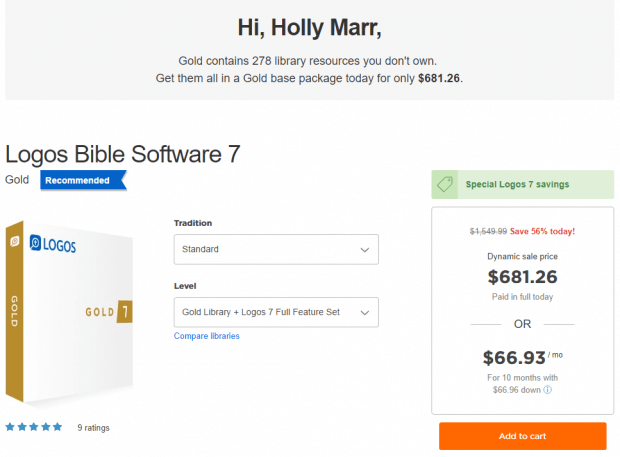Open the 9 ratings link

[x=93, y=428]
